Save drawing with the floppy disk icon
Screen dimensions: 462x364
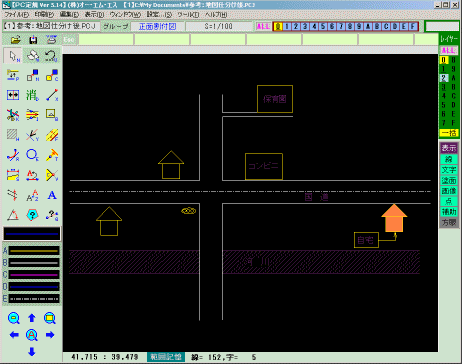tap(33, 40)
